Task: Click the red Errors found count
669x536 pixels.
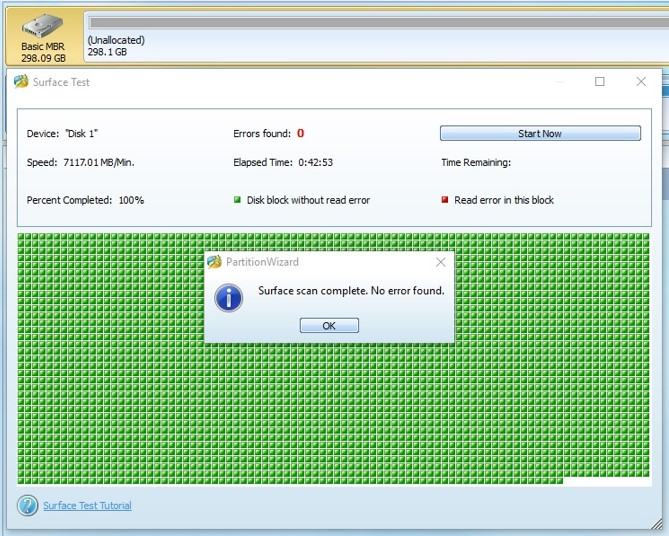Action: (x=300, y=133)
